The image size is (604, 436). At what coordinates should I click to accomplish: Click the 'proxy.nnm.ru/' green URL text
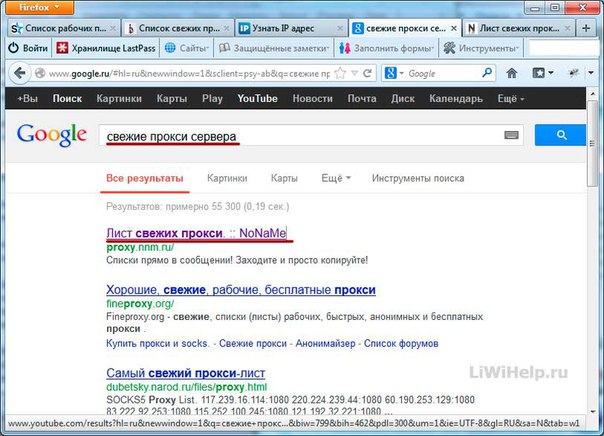coord(140,247)
